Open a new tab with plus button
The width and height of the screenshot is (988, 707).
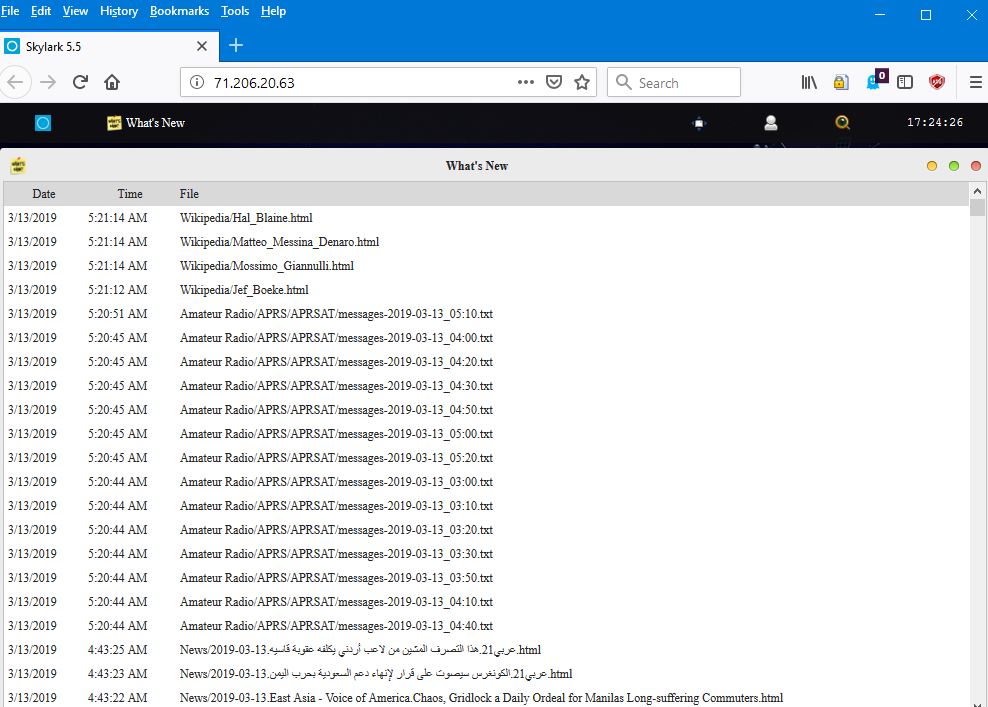[x=236, y=45]
